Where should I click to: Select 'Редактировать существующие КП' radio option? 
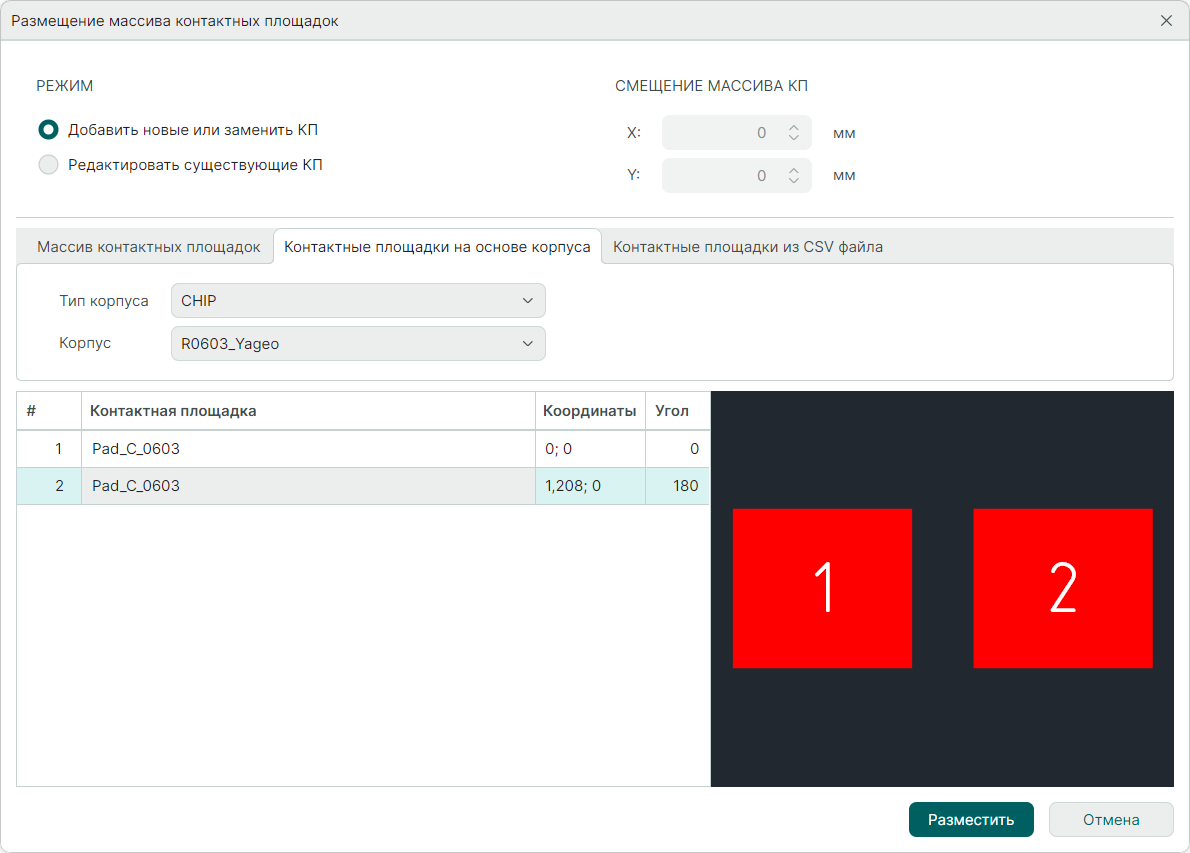click(x=48, y=166)
